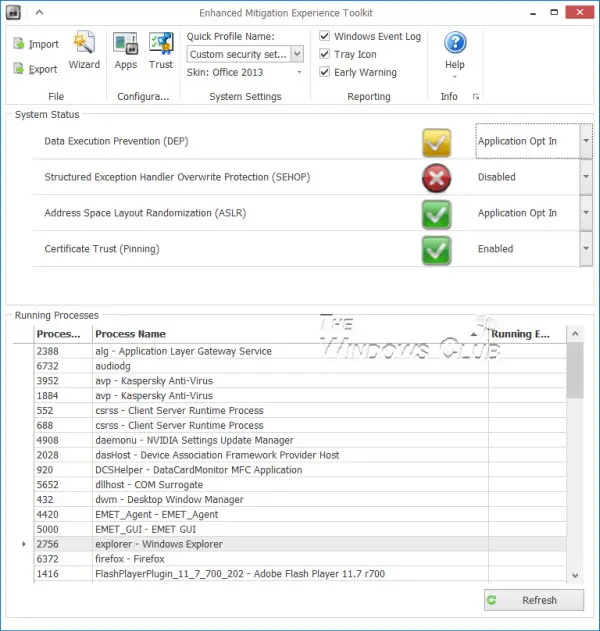This screenshot has height=631, width=600.
Task: Click the Export configuration option
Action: point(35,69)
